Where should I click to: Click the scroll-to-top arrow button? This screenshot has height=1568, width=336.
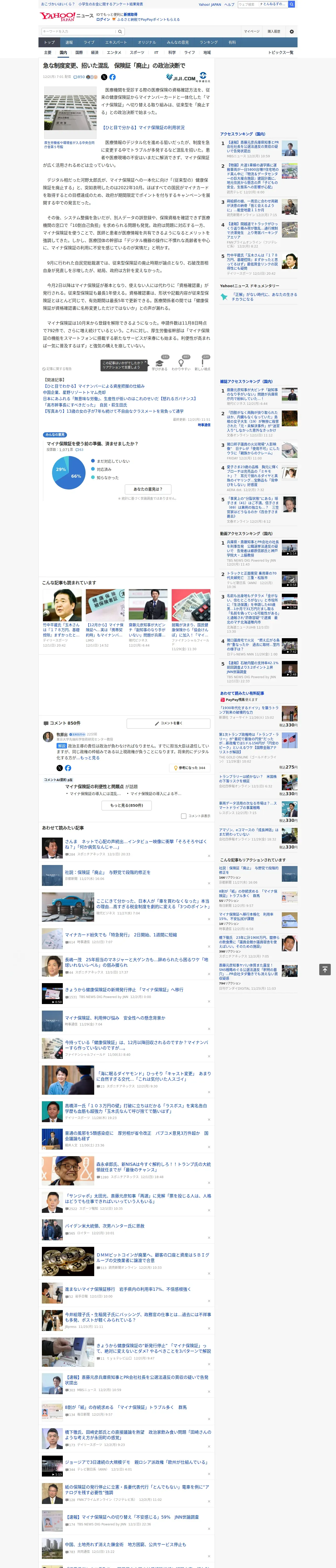click(x=325, y=969)
